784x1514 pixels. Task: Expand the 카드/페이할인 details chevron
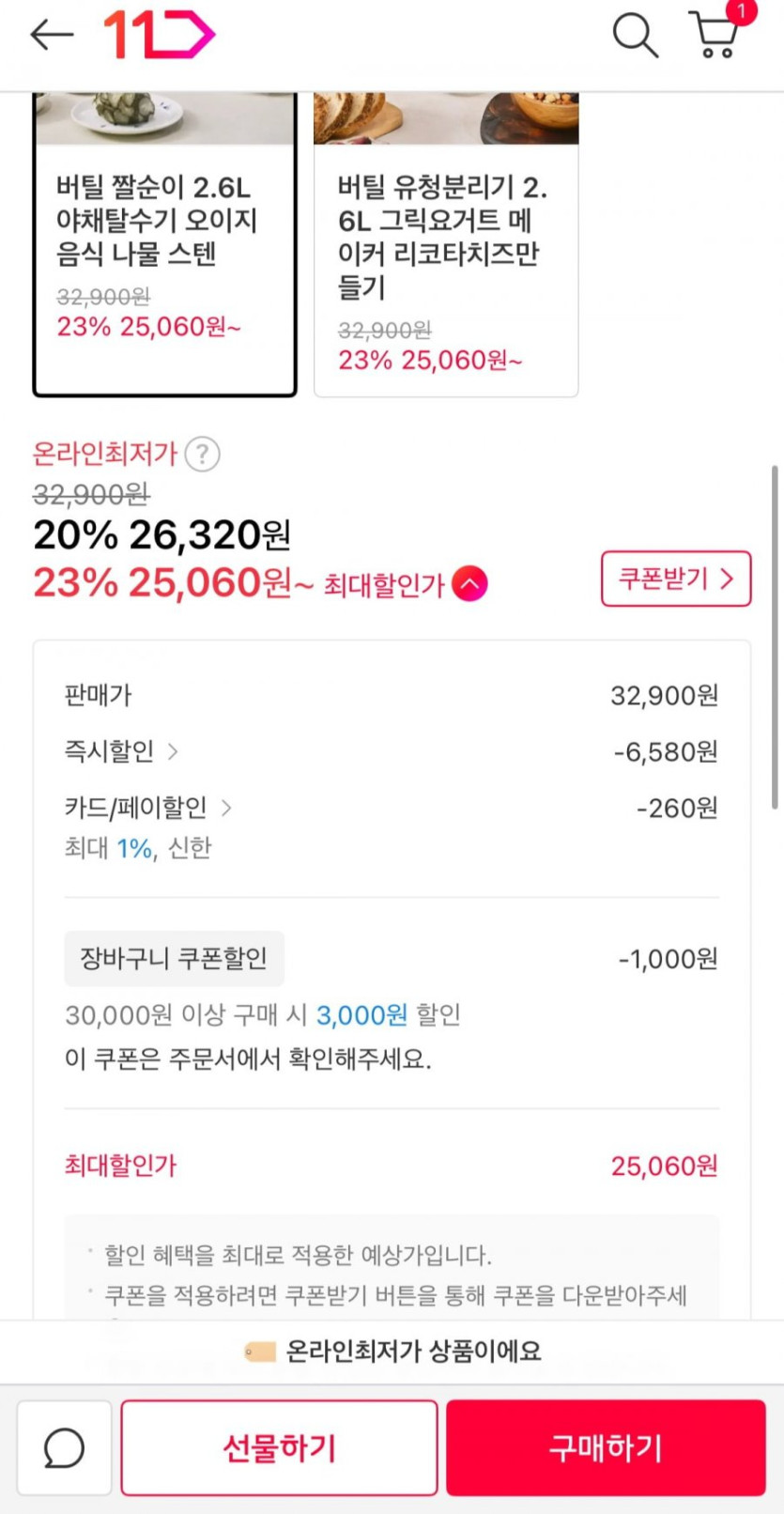pos(226,808)
